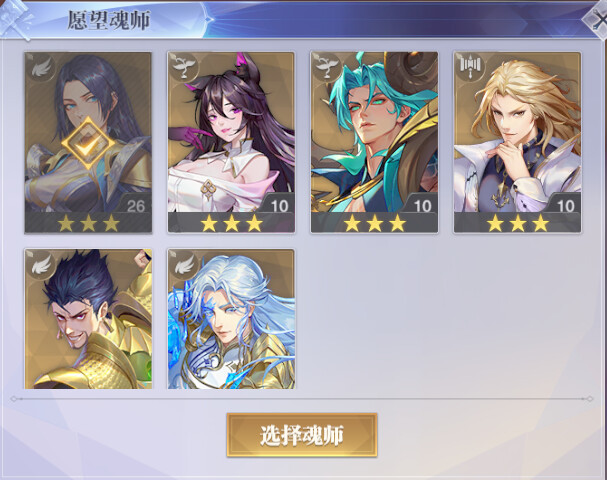607x480 pixels.
Task: Click the 选择魂师 confirm button
Action: point(302,435)
